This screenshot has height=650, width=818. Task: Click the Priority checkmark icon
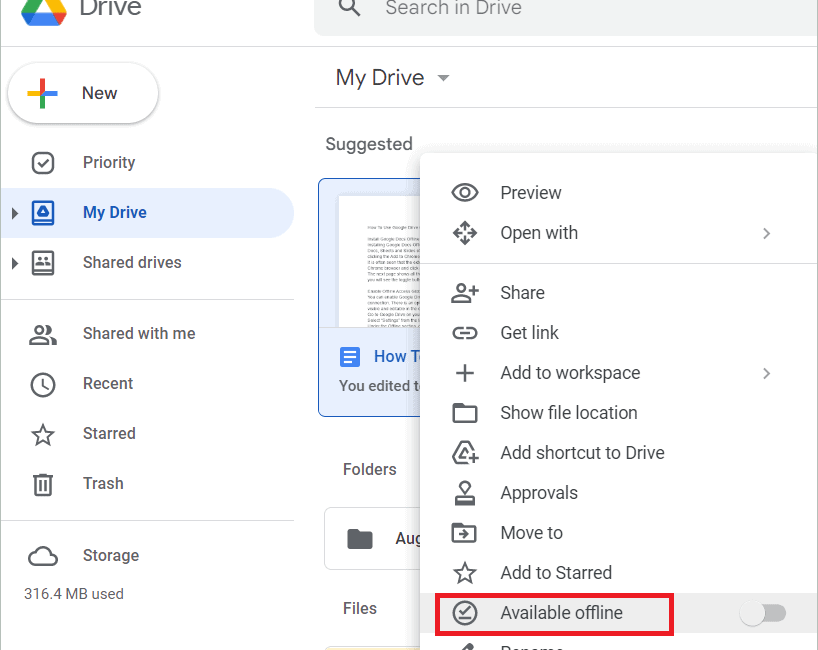click(43, 163)
